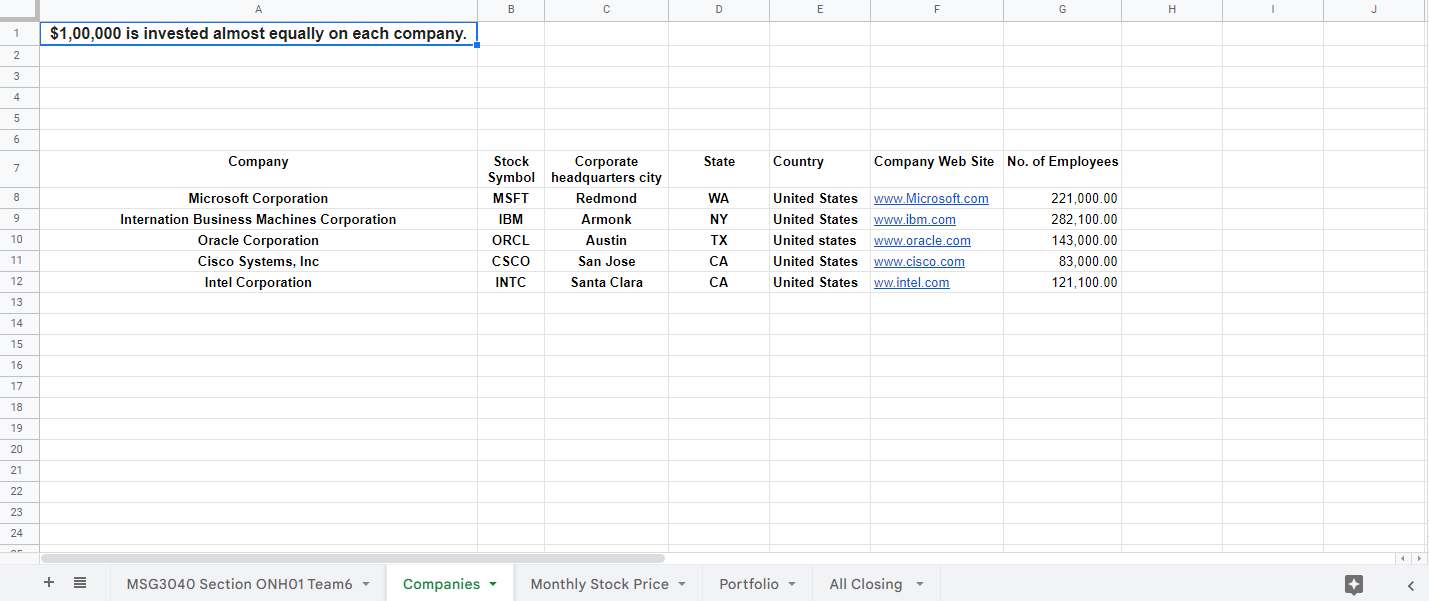
Task: Open All Closing tab dropdown arrow
Action: [x=920, y=585]
